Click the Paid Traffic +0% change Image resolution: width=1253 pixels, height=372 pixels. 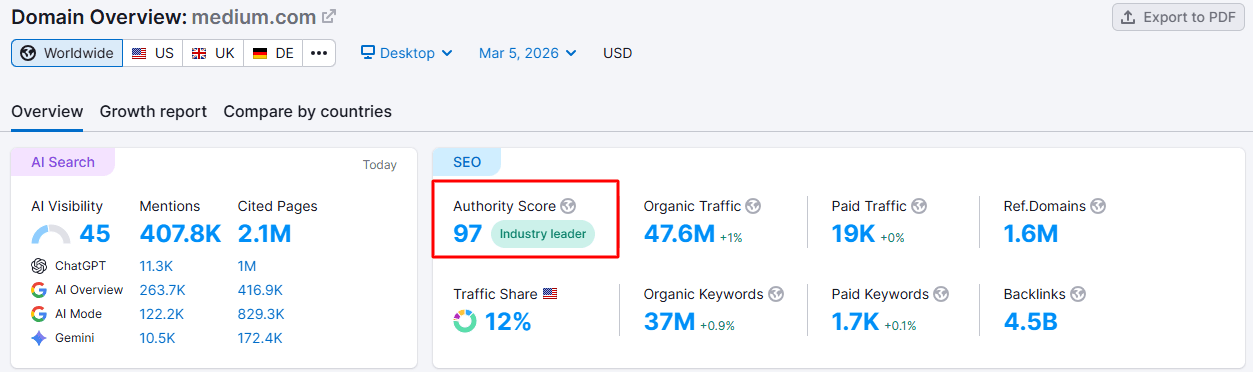point(892,238)
